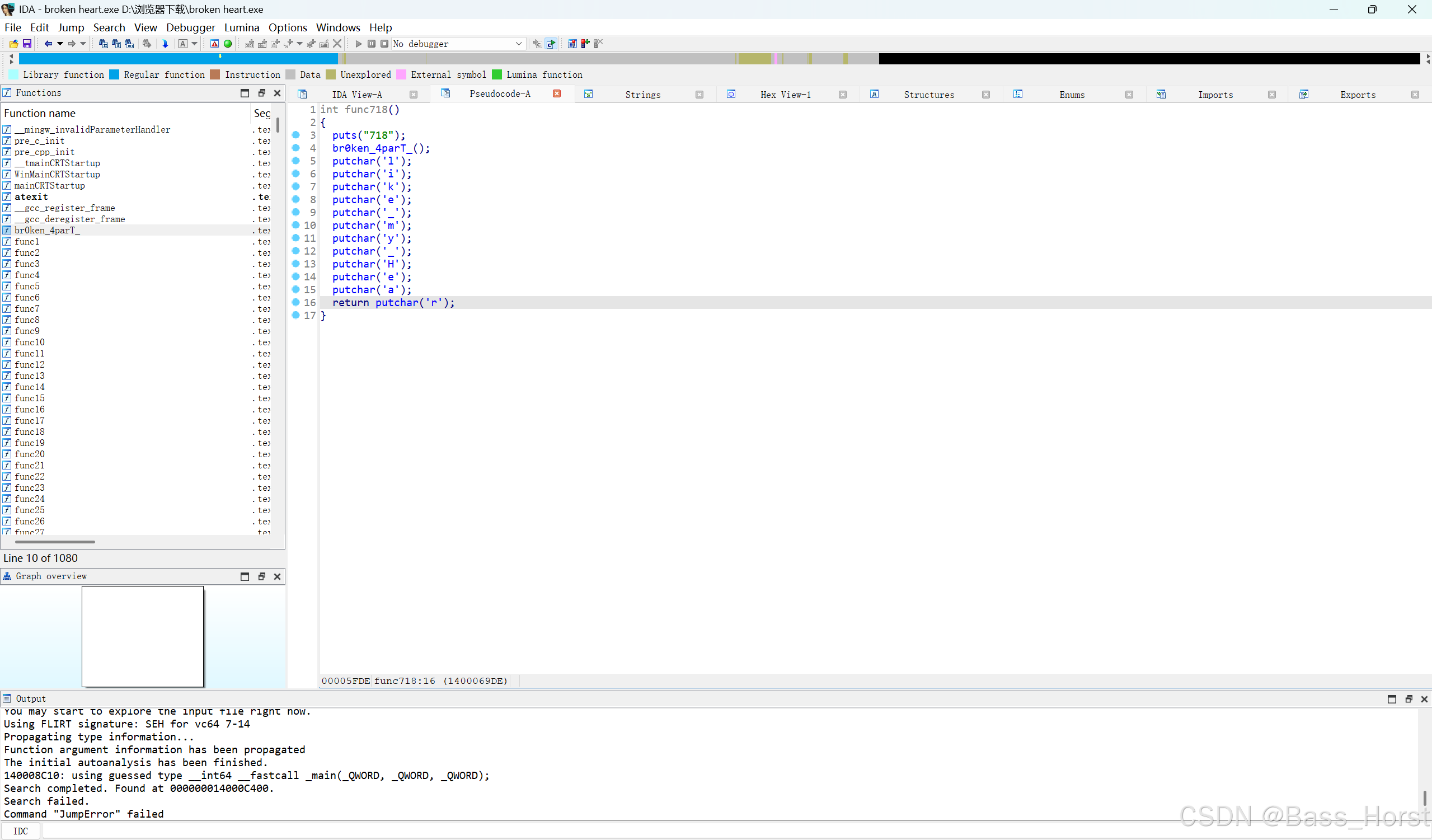This screenshot has width=1432, height=840.
Task: Close the Pseudocode-A tab
Action: [x=556, y=94]
